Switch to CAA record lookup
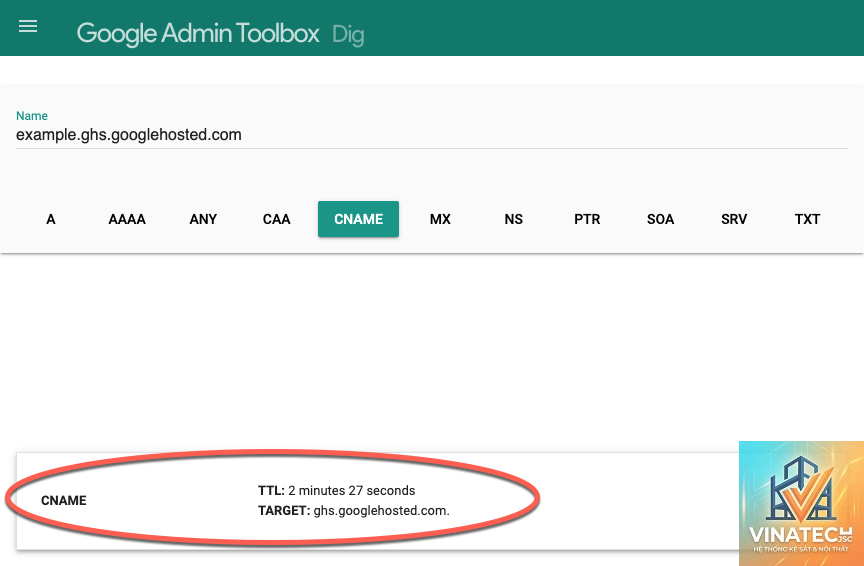Image resolution: width=864 pixels, height=566 pixels. coord(276,219)
